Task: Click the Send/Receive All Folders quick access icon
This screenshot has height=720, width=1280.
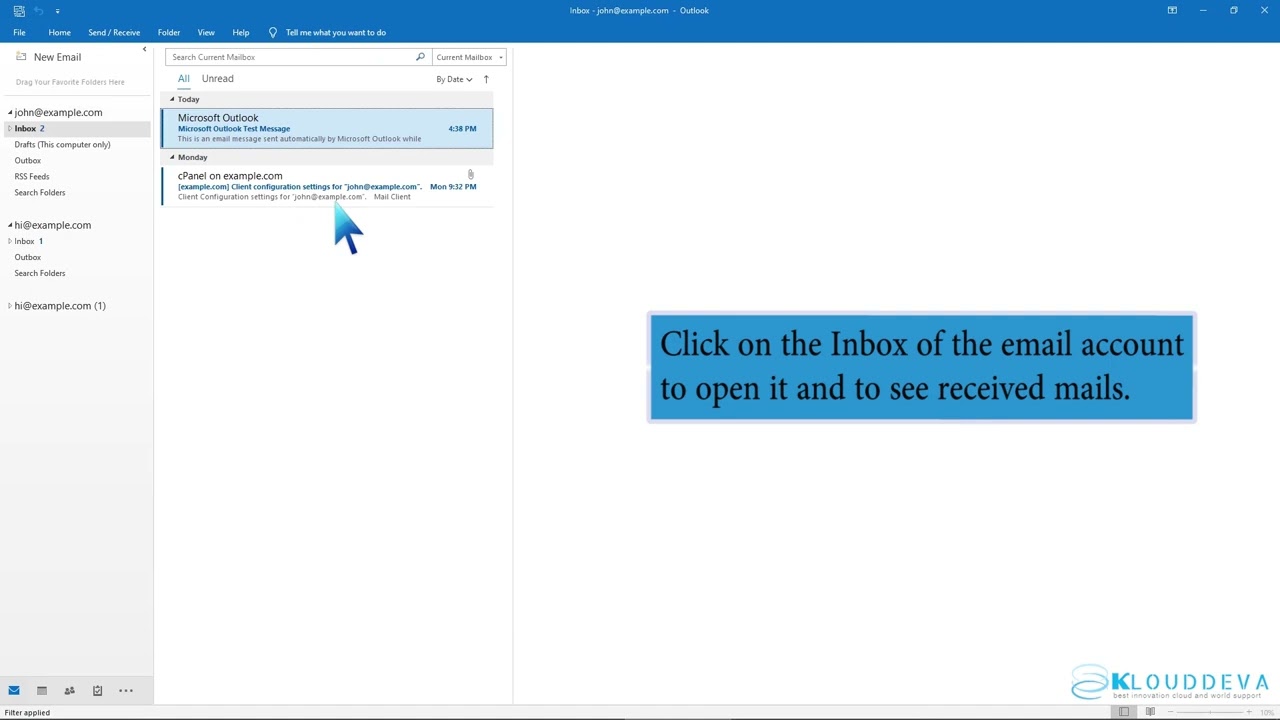Action: tap(19, 10)
